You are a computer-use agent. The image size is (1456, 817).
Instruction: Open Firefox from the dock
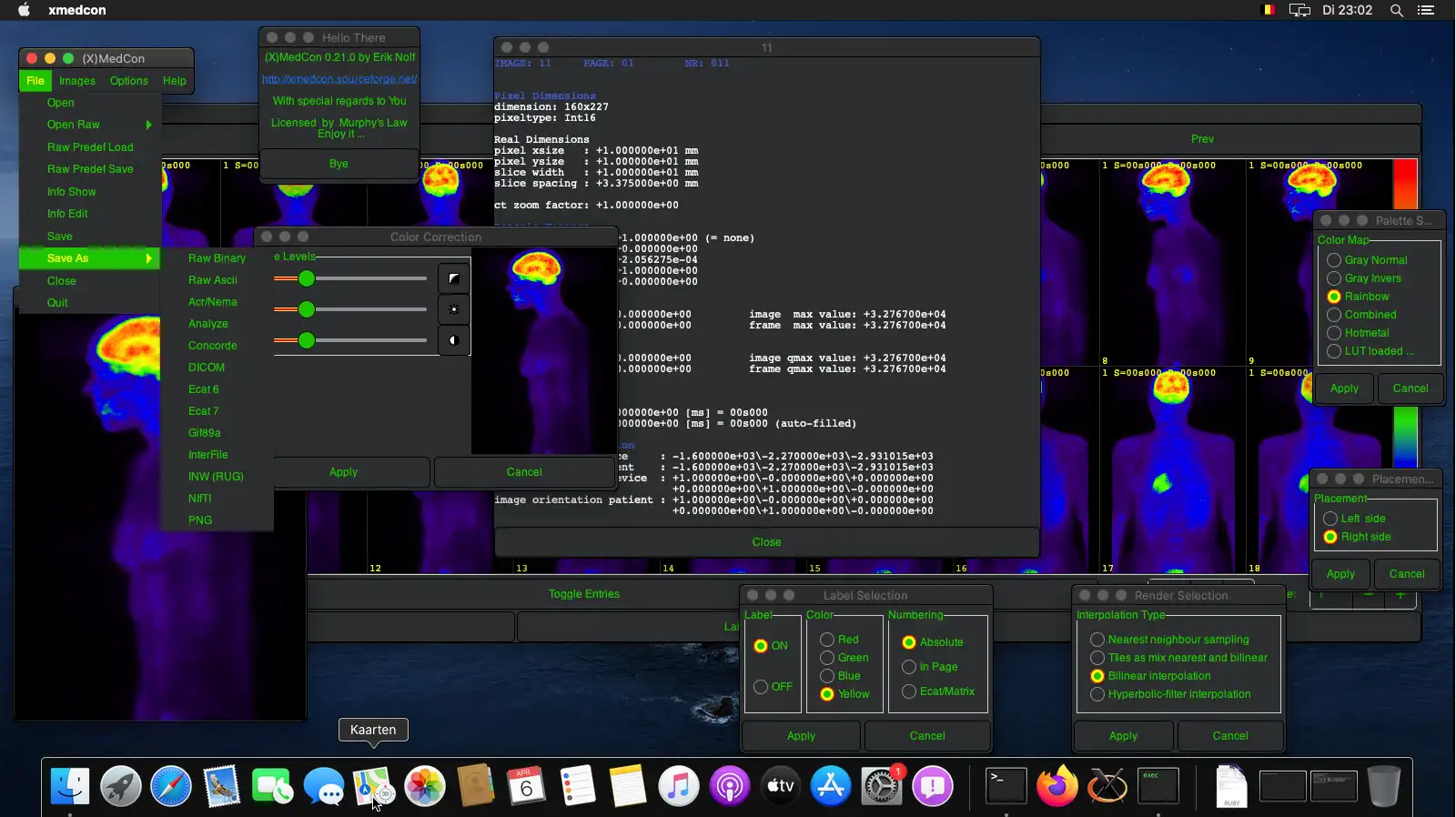1057,786
